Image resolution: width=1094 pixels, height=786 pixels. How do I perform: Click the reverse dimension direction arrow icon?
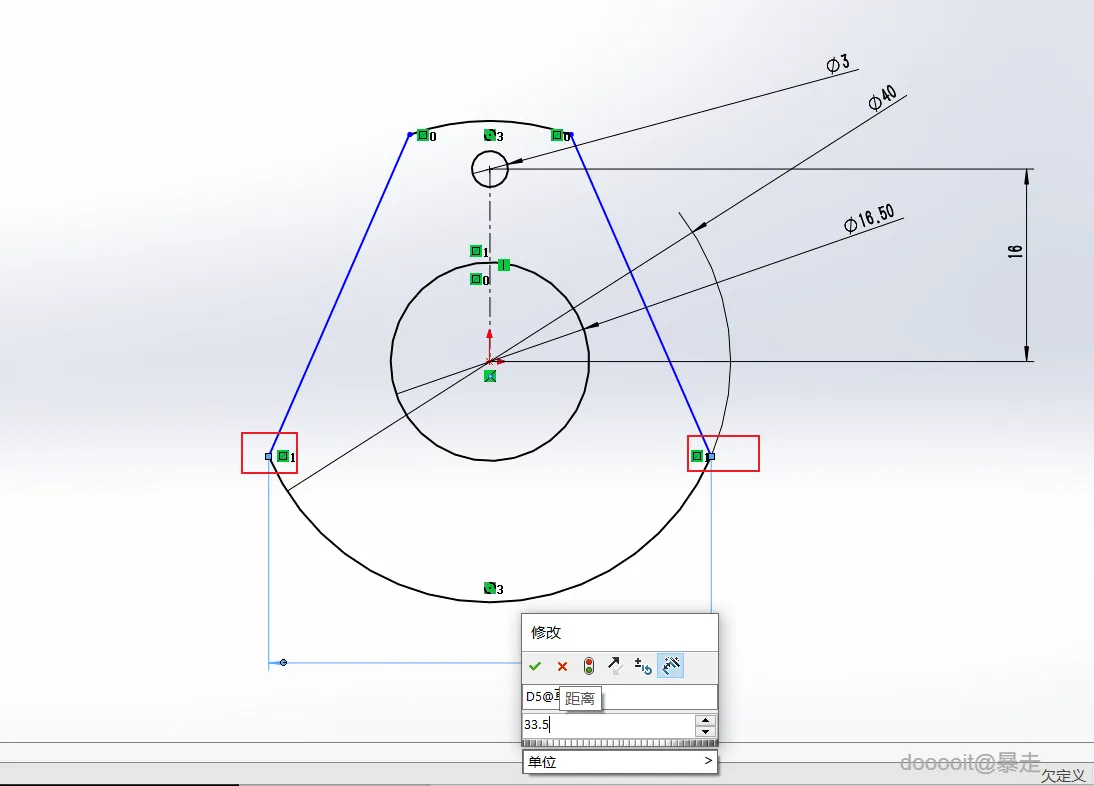615,666
